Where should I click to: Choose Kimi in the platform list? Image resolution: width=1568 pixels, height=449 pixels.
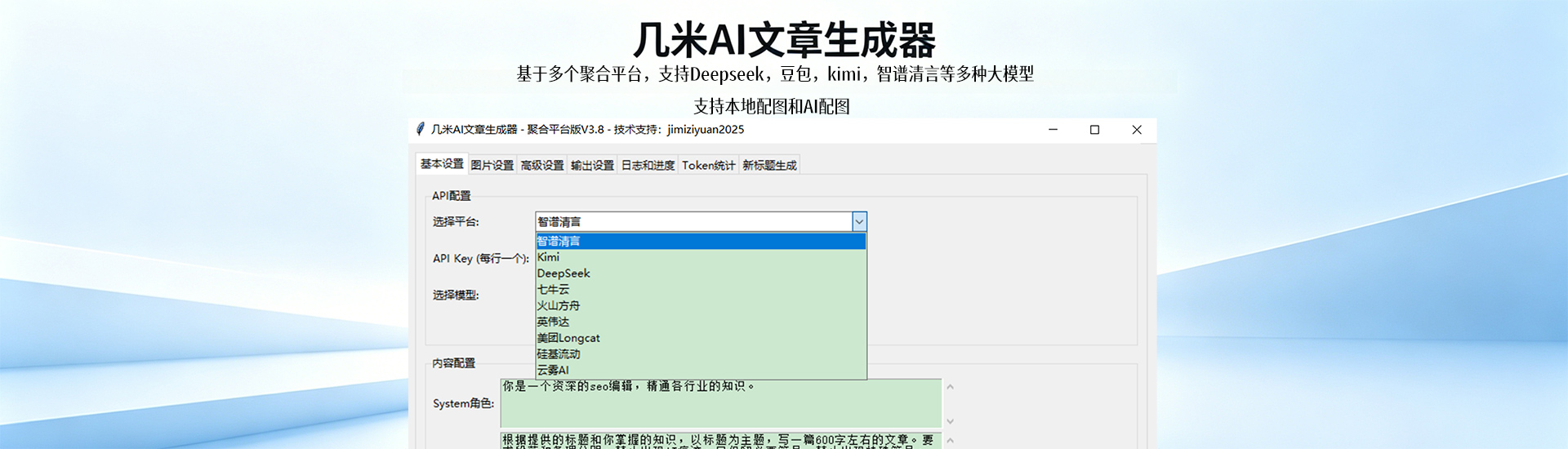coord(701,257)
